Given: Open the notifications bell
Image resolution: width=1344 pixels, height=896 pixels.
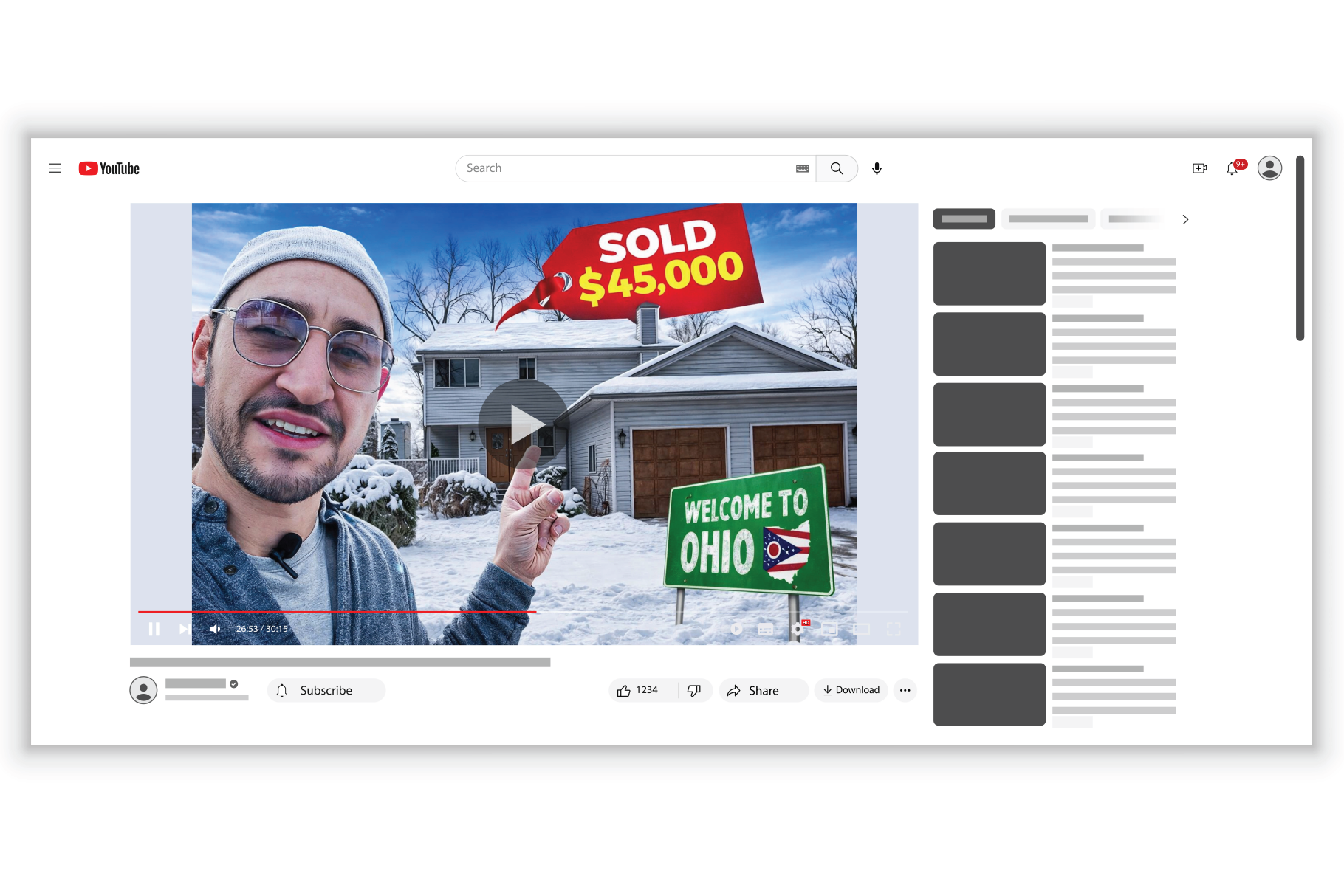Looking at the screenshot, I should pyautogui.click(x=1232, y=169).
